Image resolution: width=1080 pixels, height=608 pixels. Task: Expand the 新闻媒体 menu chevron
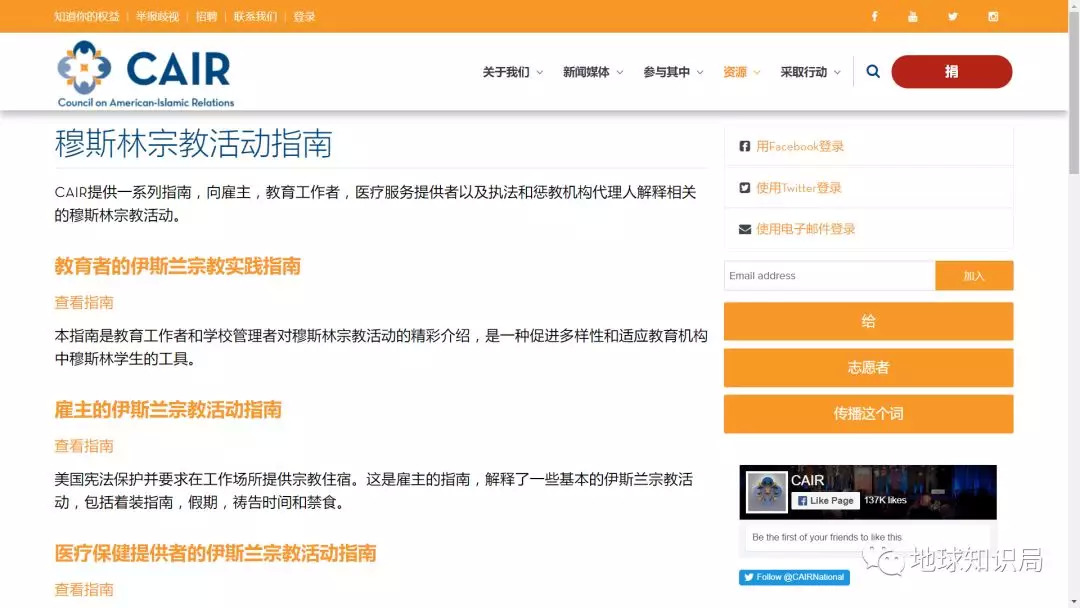coord(620,72)
